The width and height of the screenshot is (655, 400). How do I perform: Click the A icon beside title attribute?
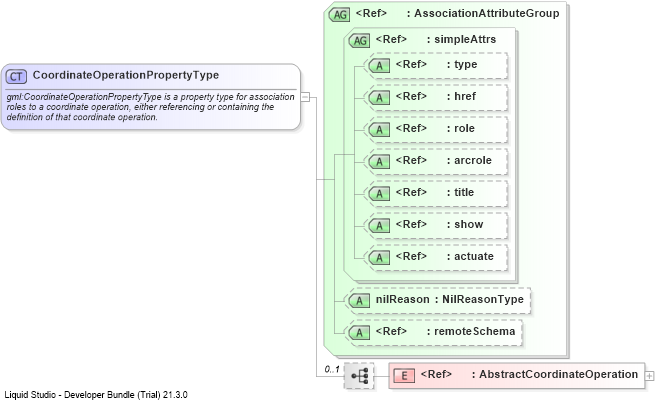point(379,194)
